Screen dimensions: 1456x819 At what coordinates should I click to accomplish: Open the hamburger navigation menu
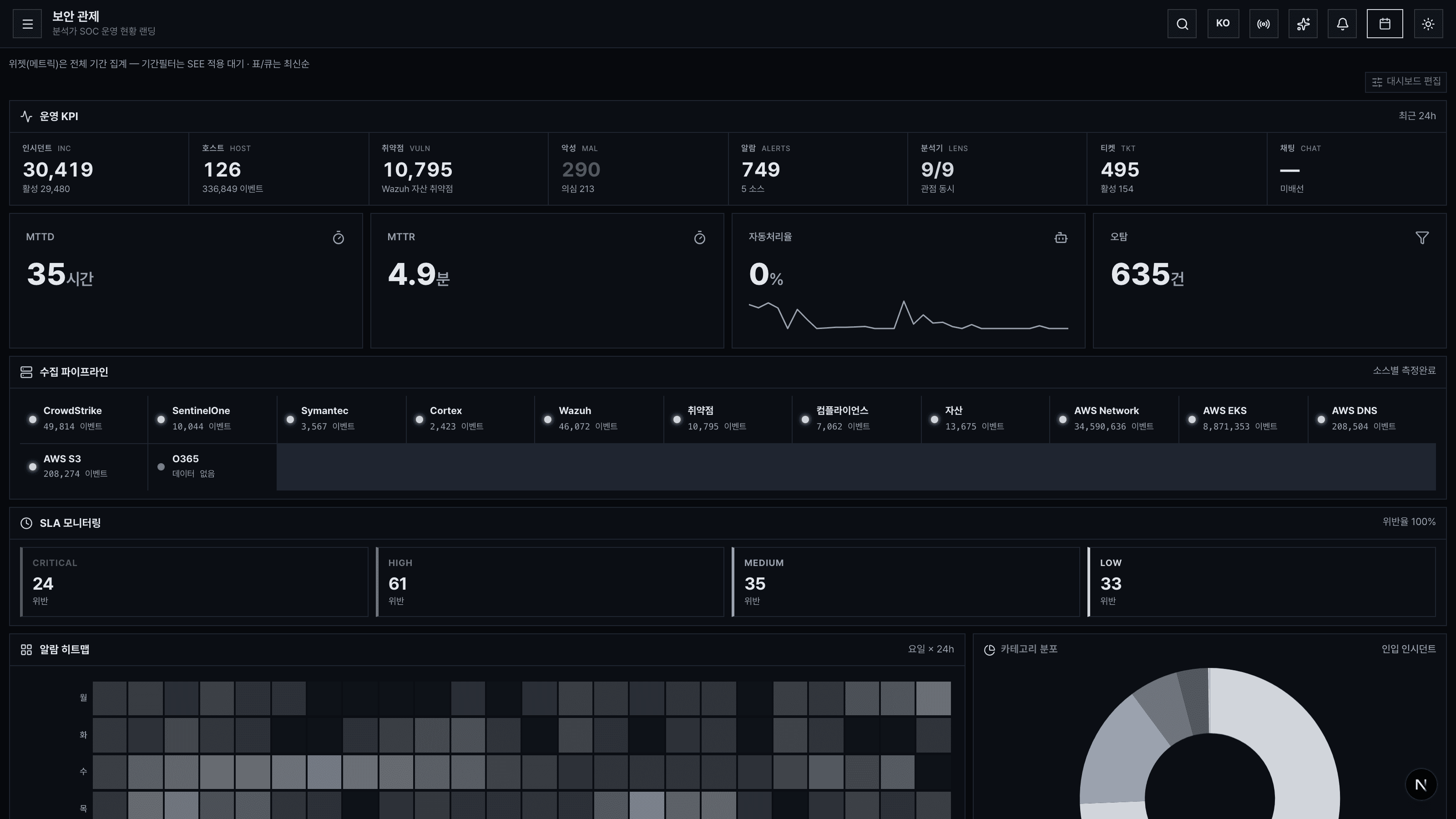[x=27, y=24]
